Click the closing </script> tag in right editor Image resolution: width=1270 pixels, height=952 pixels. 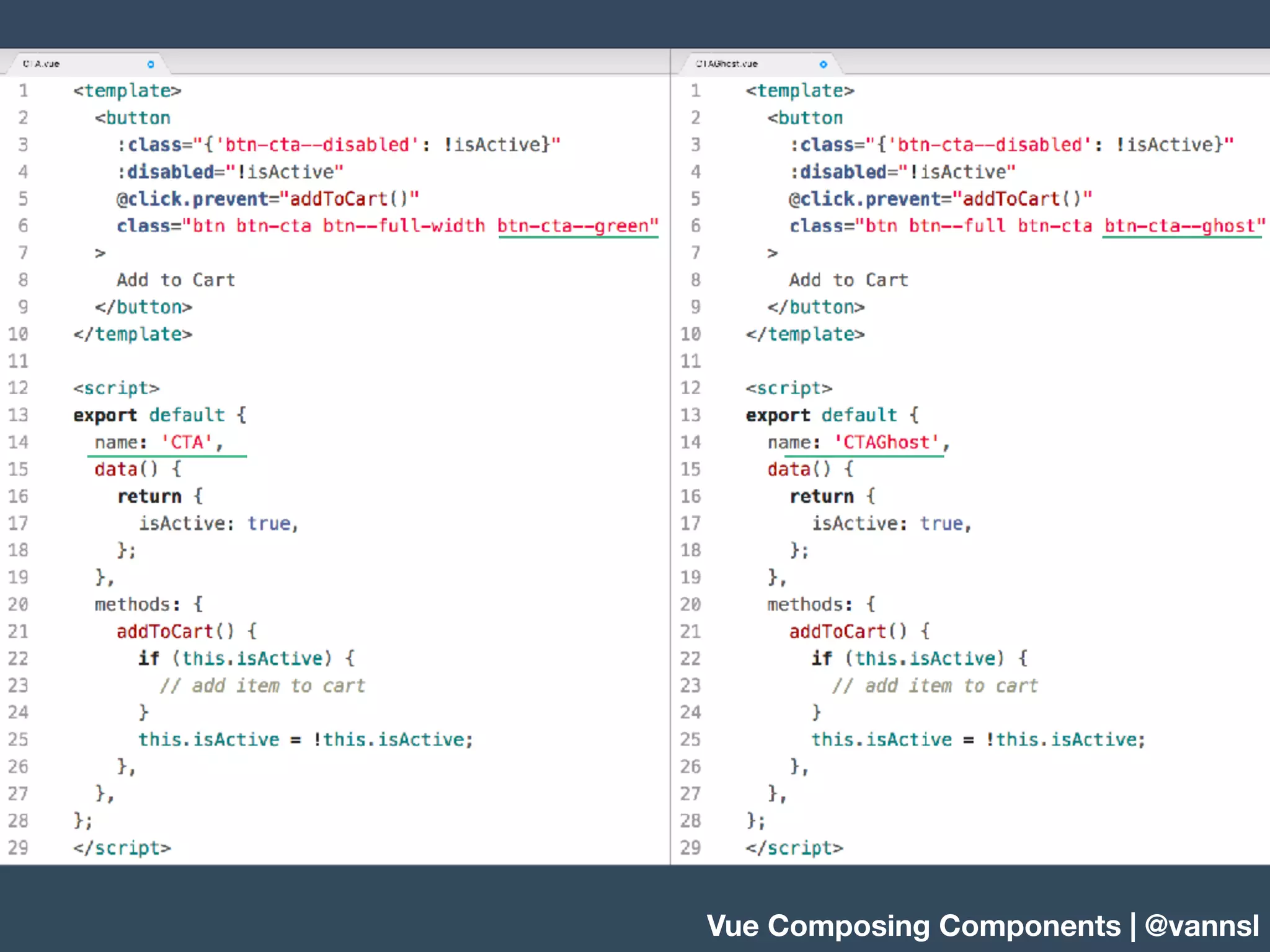pyautogui.click(x=794, y=848)
